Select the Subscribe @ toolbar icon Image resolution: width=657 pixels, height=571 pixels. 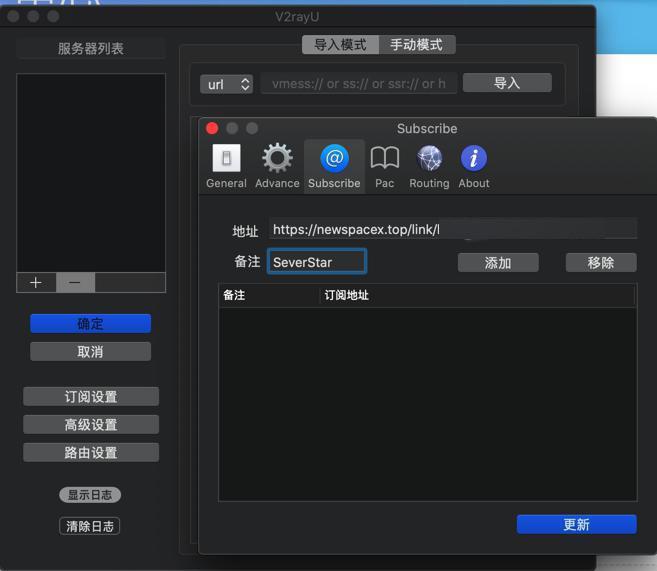(x=334, y=166)
